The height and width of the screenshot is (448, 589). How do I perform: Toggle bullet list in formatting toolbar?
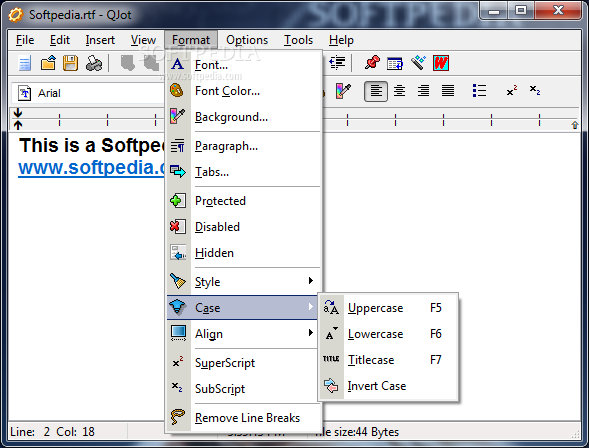tap(479, 91)
